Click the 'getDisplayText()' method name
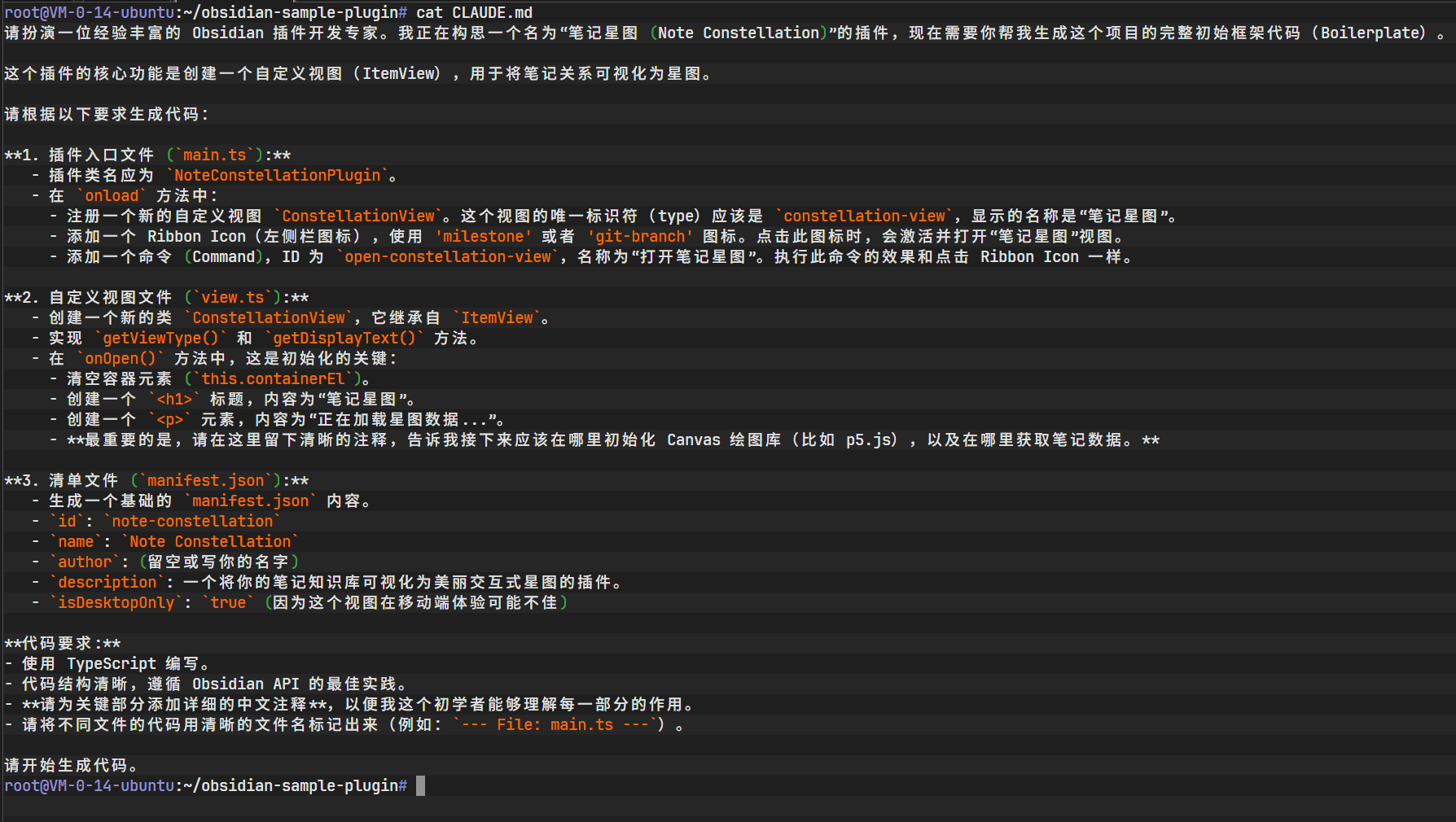This screenshot has width=1456, height=822. [x=344, y=338]
